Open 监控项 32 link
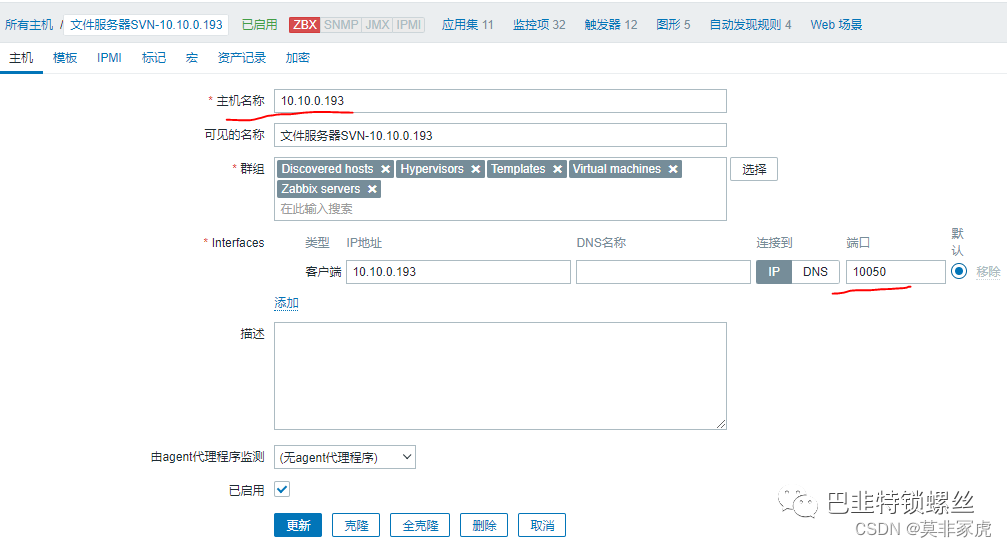 point(539,24)
